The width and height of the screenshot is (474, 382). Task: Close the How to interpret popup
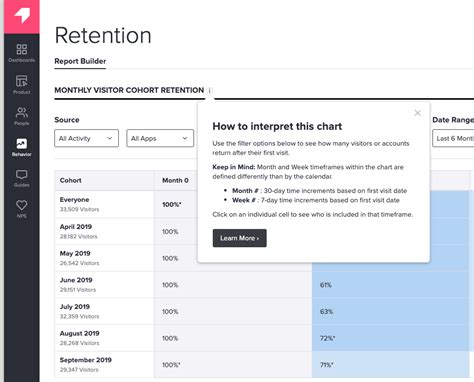click(x=417, y=113)
